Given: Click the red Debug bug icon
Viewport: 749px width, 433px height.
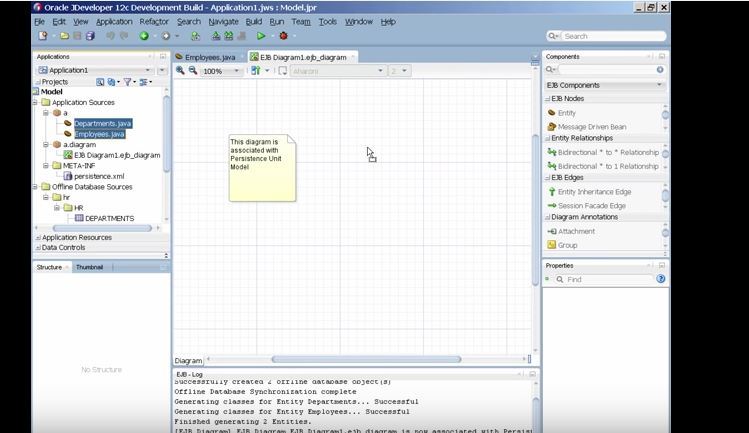Looking at the screenshot, I should click(x=283, y=36).
